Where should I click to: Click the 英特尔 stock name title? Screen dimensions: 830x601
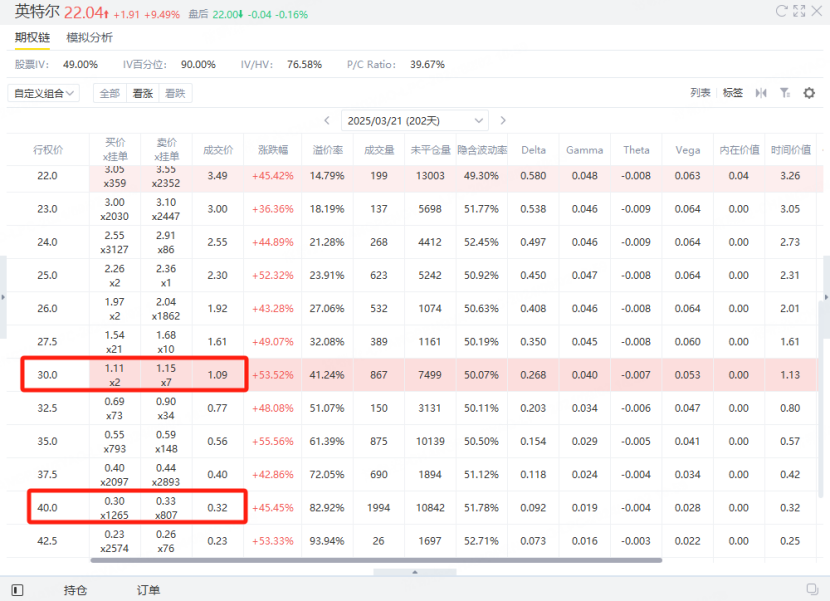pos(37,11)
